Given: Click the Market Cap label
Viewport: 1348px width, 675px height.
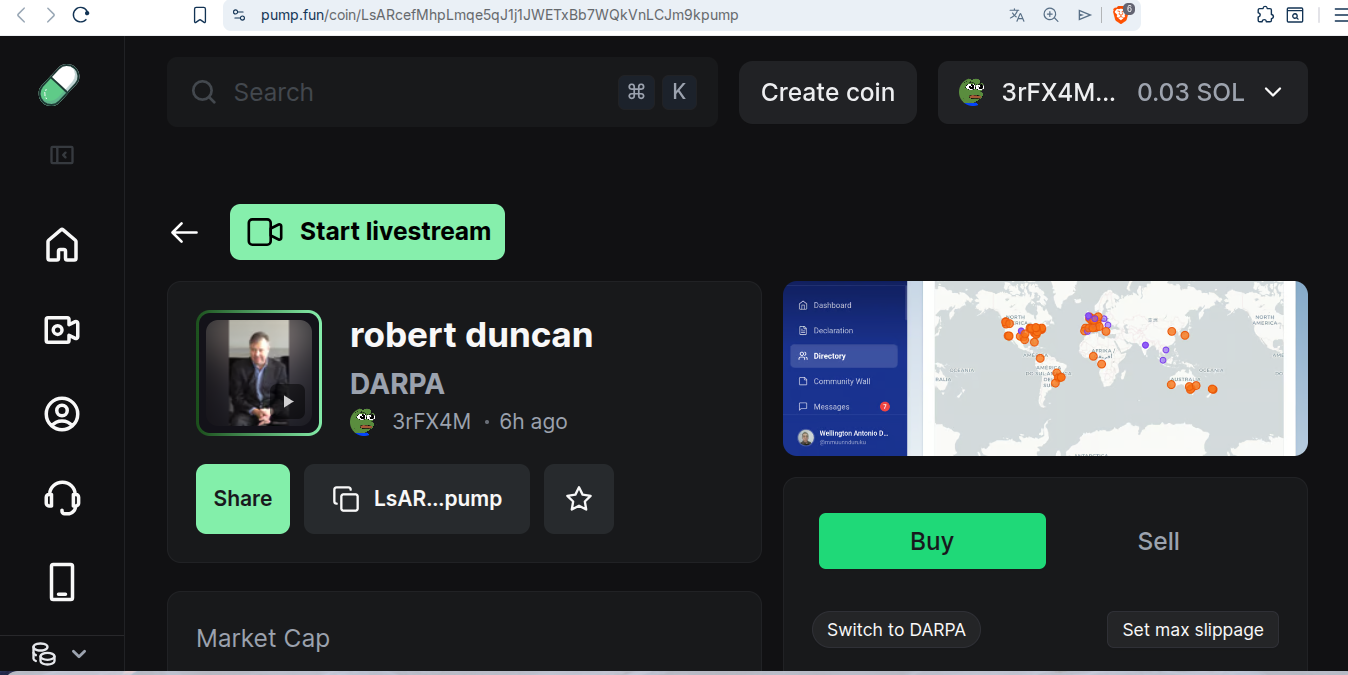Looking at the screenshot, I should 263,638.
